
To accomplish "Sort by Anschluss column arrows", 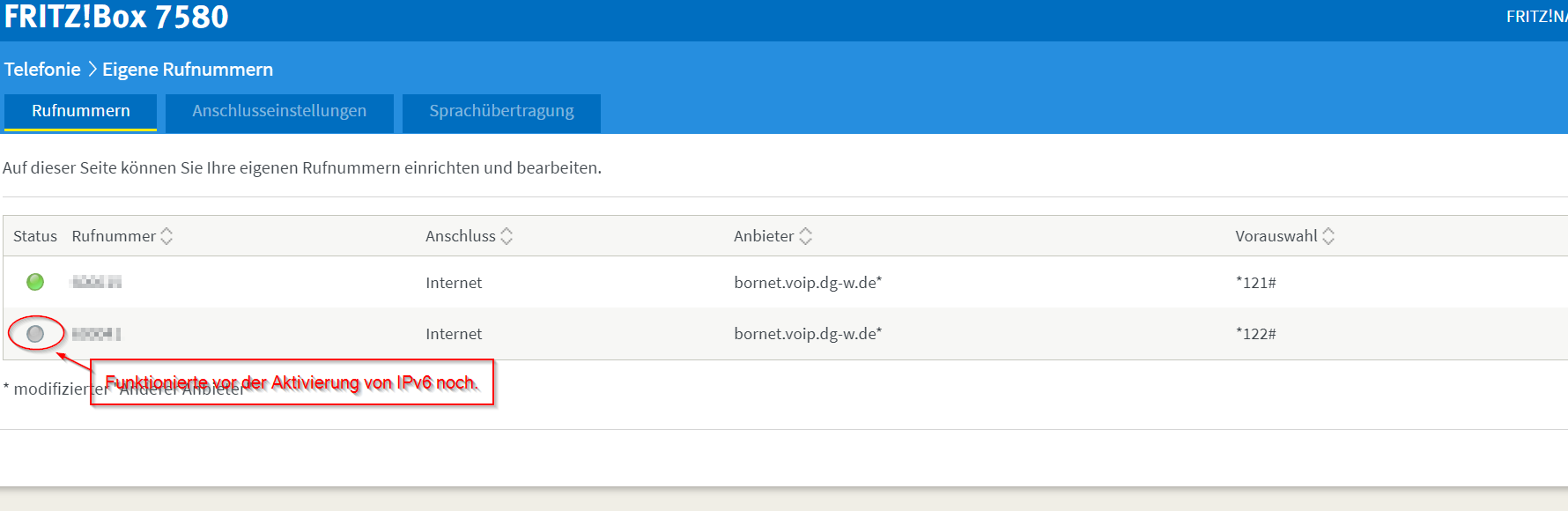I will pyautogui.click(x=507, y=236).
